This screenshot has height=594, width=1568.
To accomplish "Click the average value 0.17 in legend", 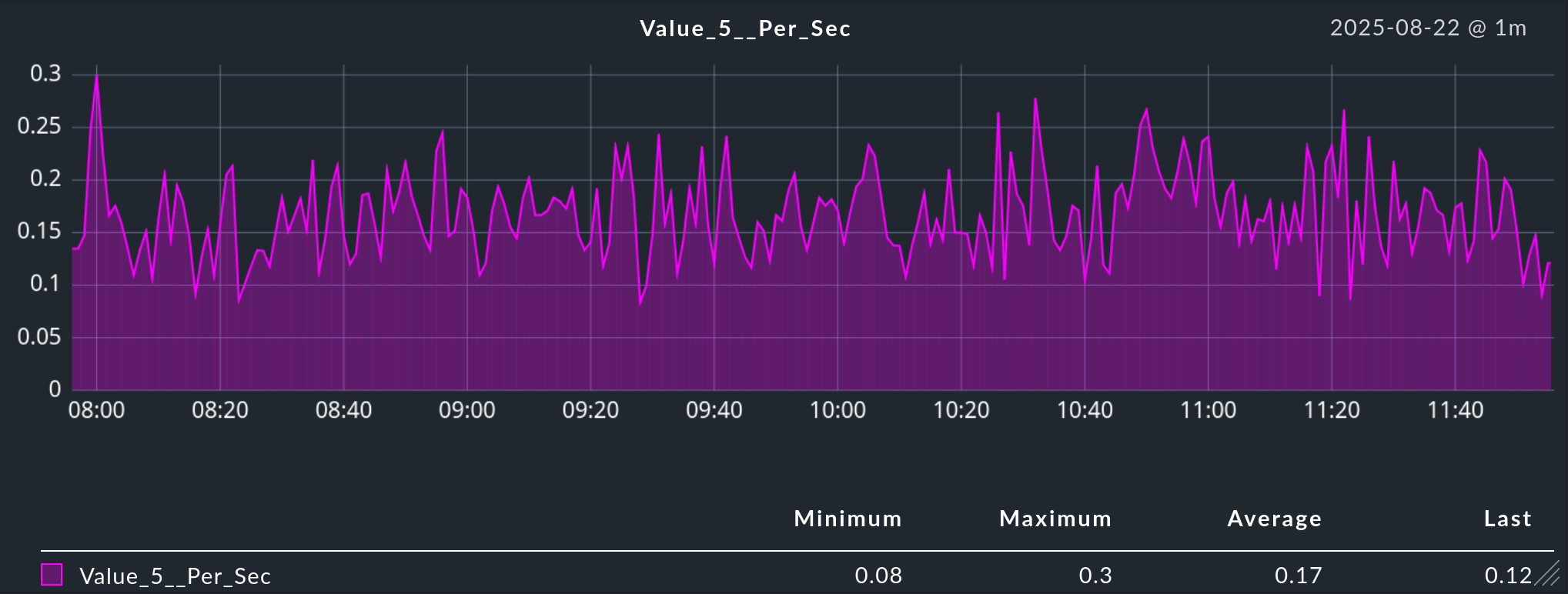I will point(1298,576).
